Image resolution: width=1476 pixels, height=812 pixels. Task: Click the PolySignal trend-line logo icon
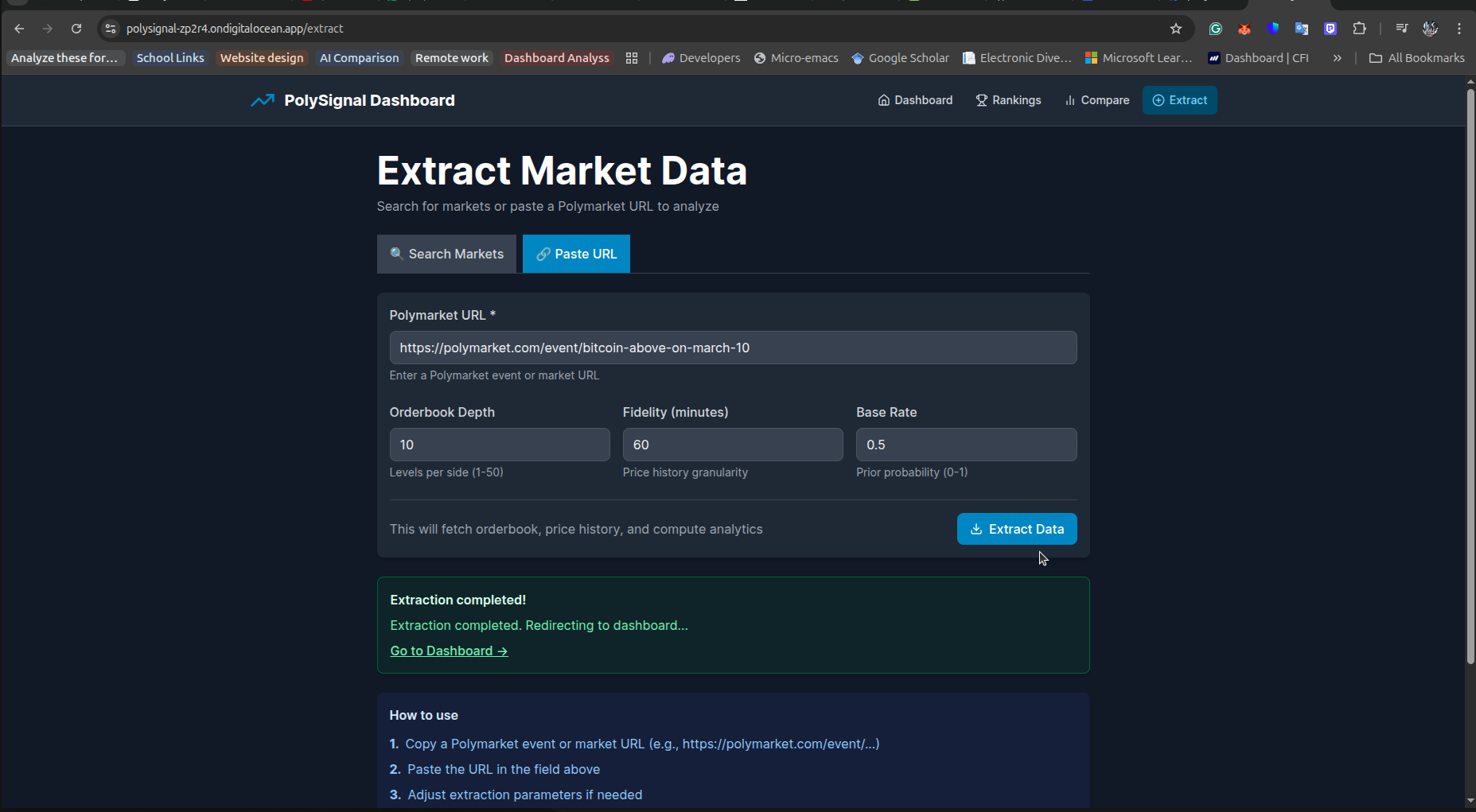tap(263, 100)
